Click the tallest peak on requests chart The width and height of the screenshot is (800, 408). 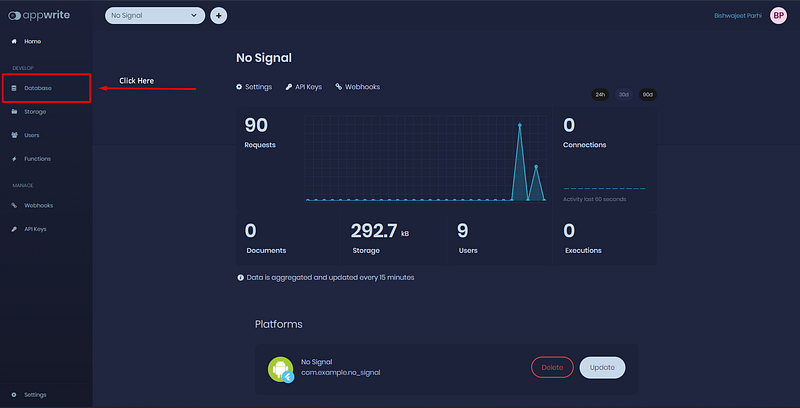point(519,124)
